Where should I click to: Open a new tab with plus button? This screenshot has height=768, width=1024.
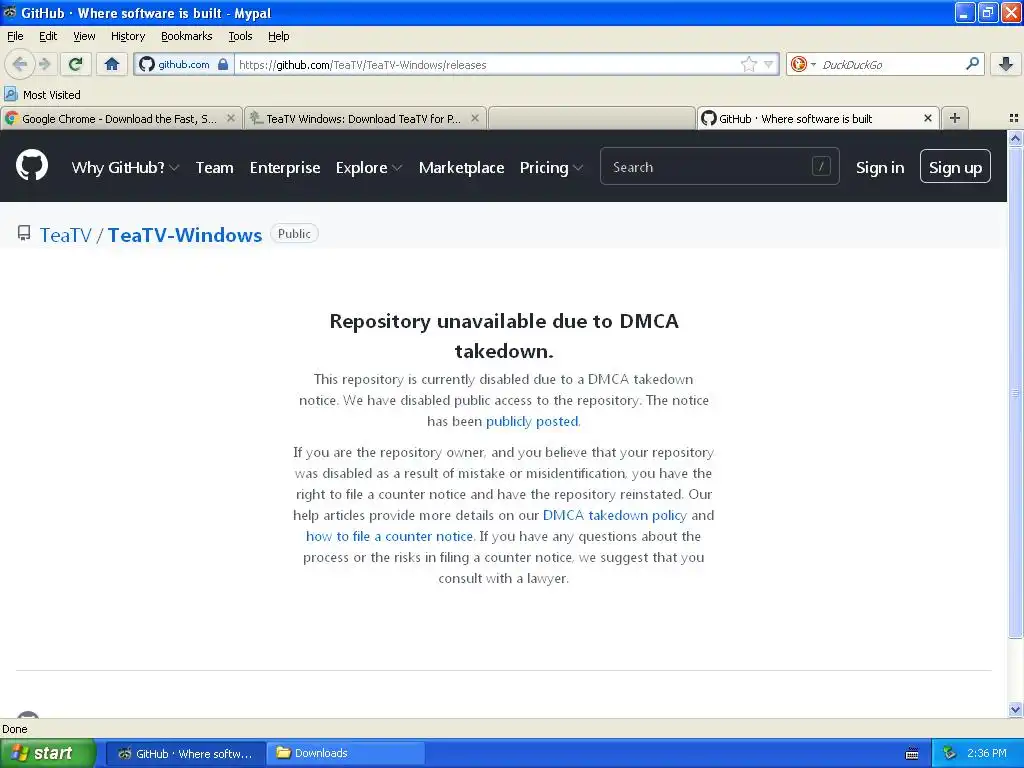[x=955, y=118]
